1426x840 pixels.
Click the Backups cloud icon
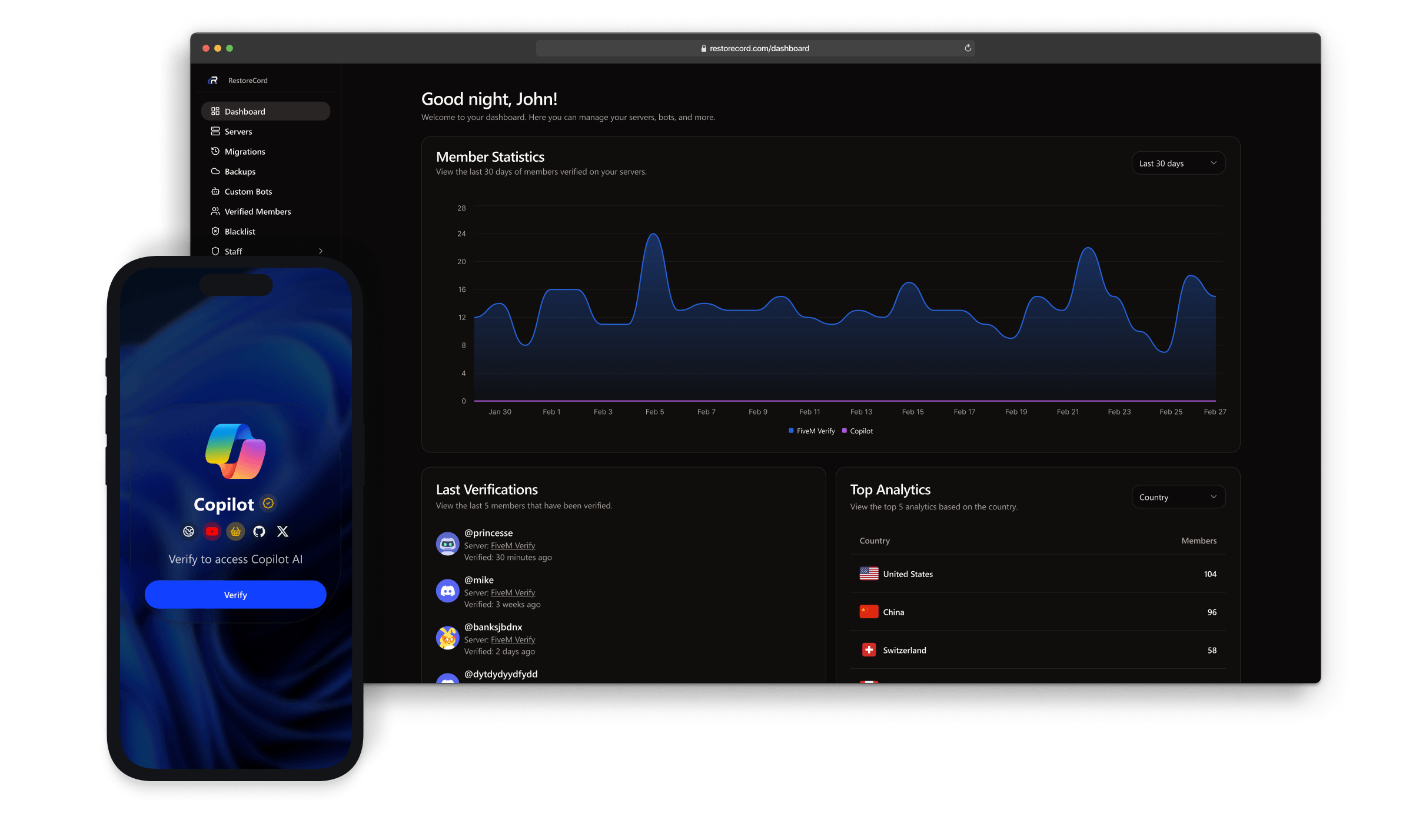[x=215, y=171]
